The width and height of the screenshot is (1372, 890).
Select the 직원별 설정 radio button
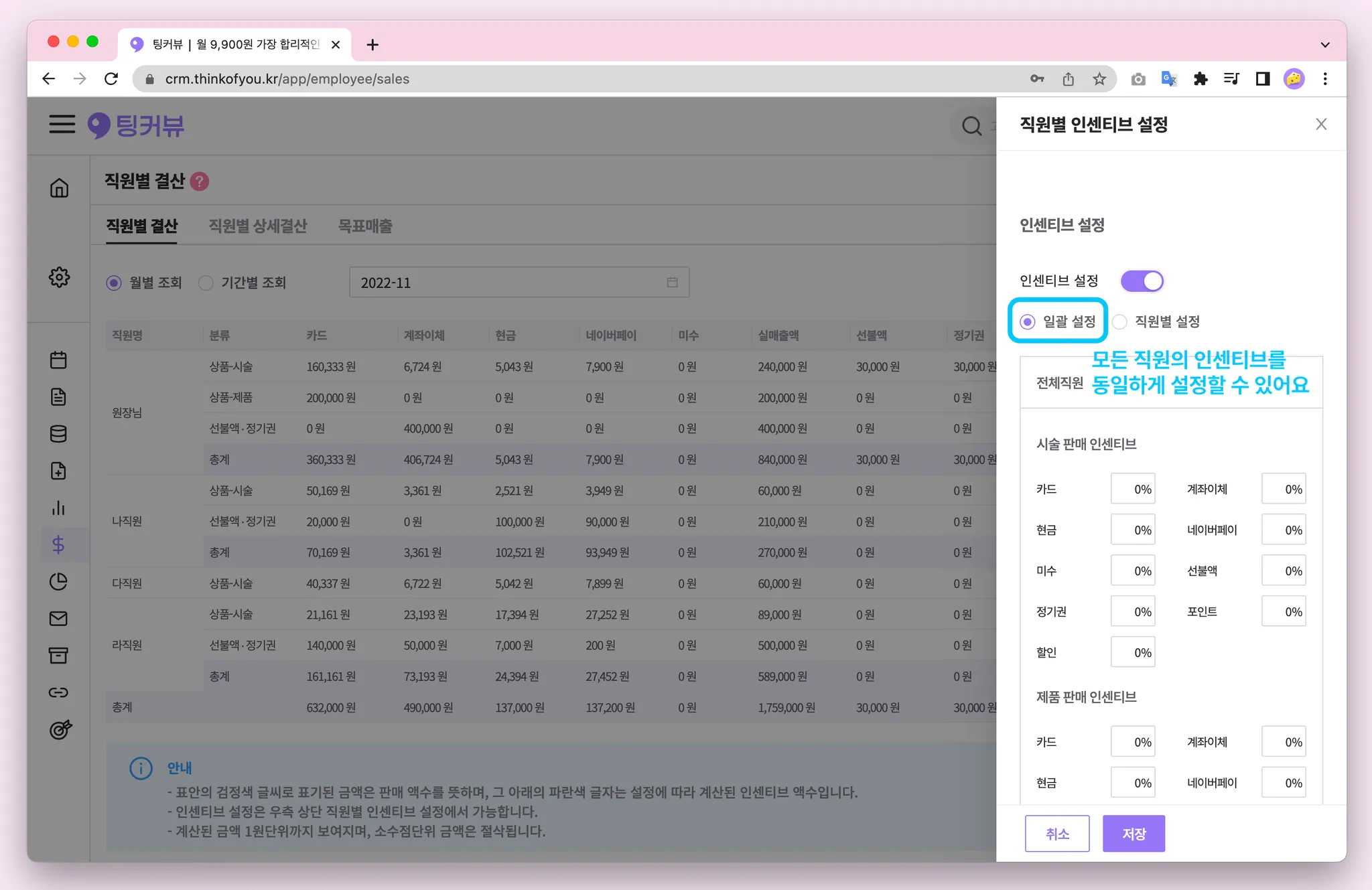[x=1119, y=322]
